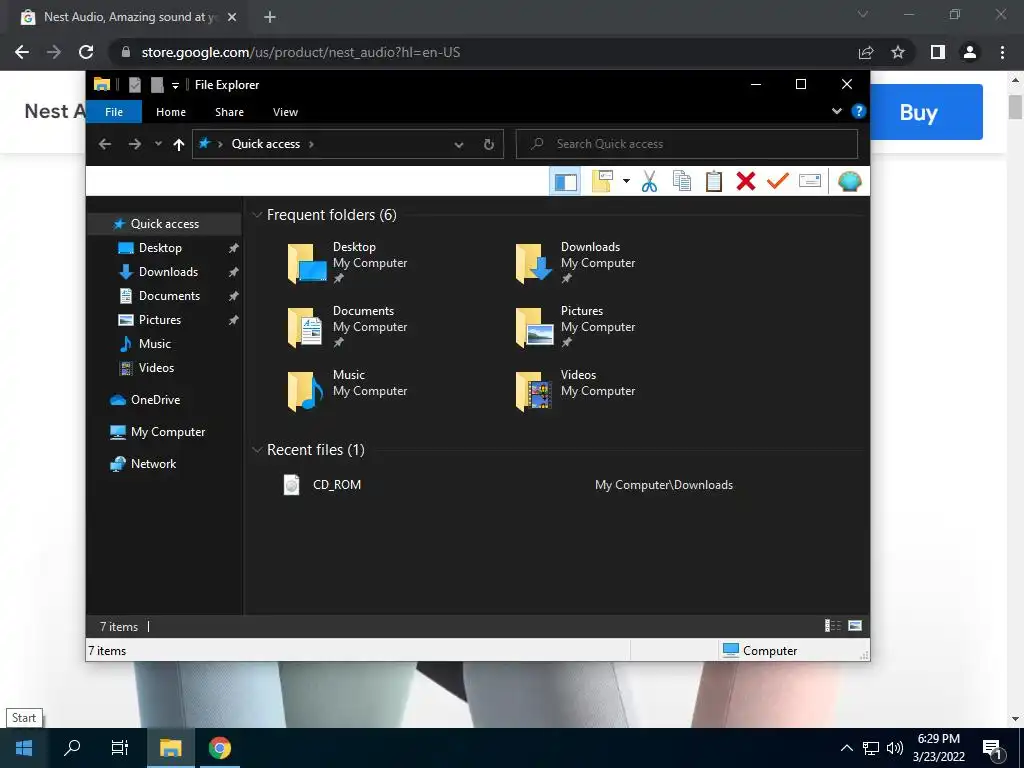Close the Nest Audio tab
This screenshot has width=1024, height=768.
click(x=232, y=17)
